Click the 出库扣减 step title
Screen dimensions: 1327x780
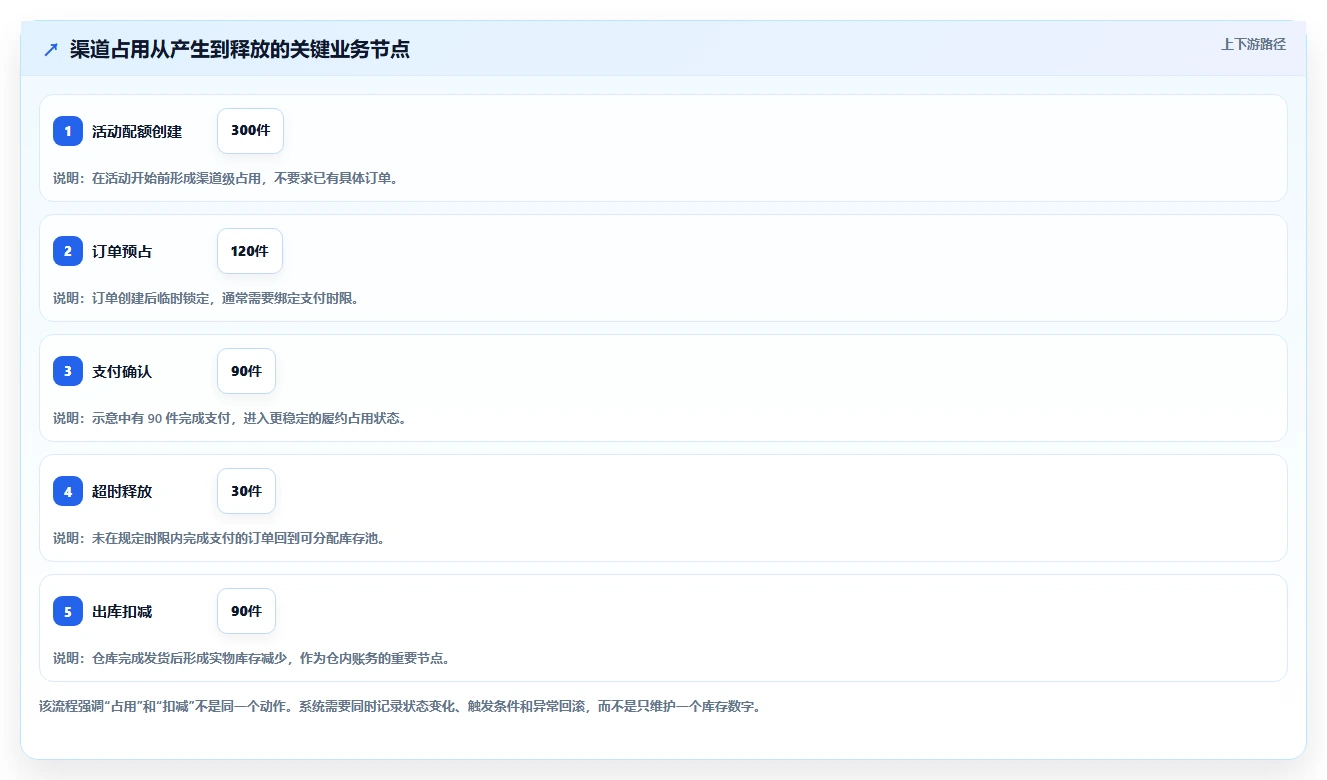point(122,611)
